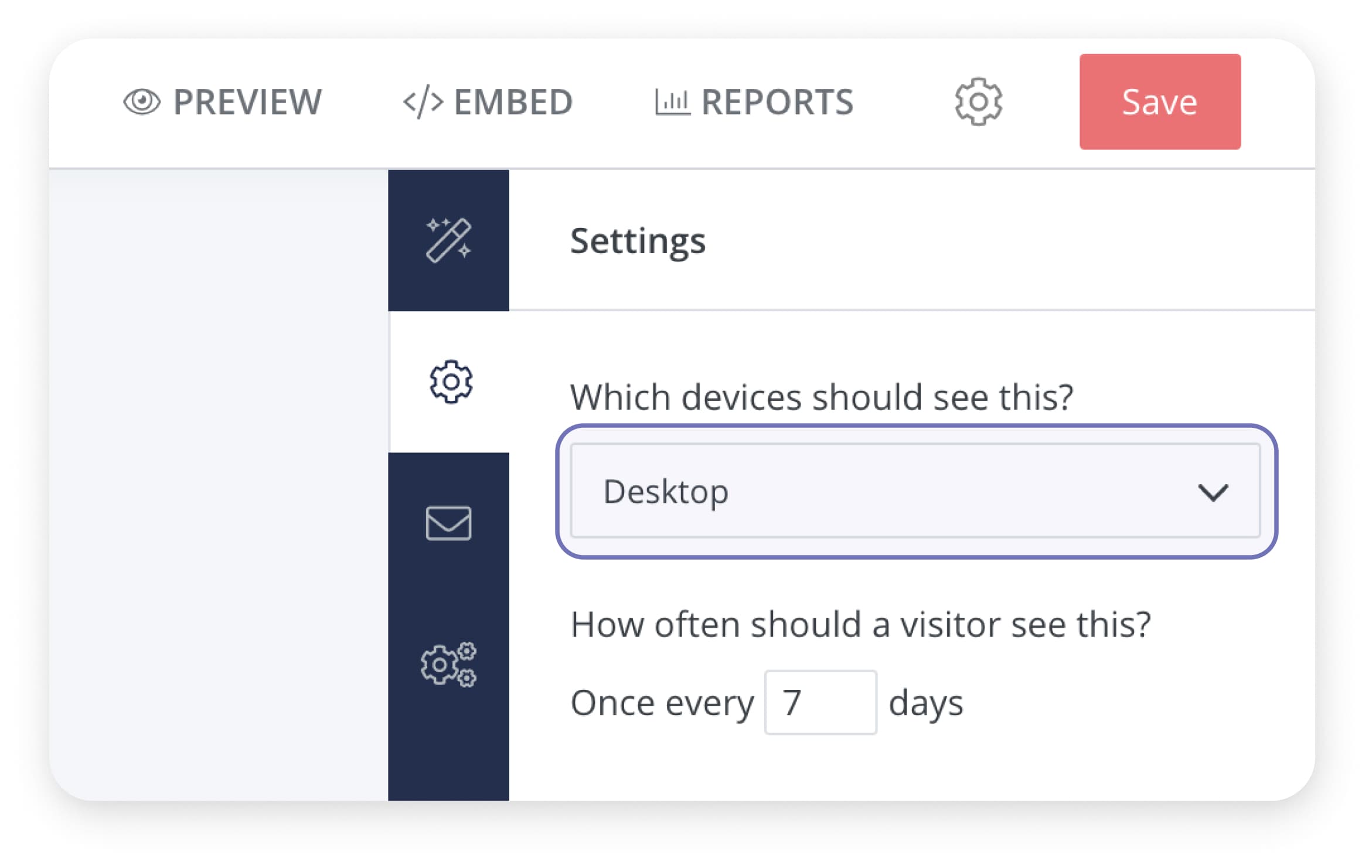
Task: Click the "Which devices should see this?" label
Action: tap(821, 397)
